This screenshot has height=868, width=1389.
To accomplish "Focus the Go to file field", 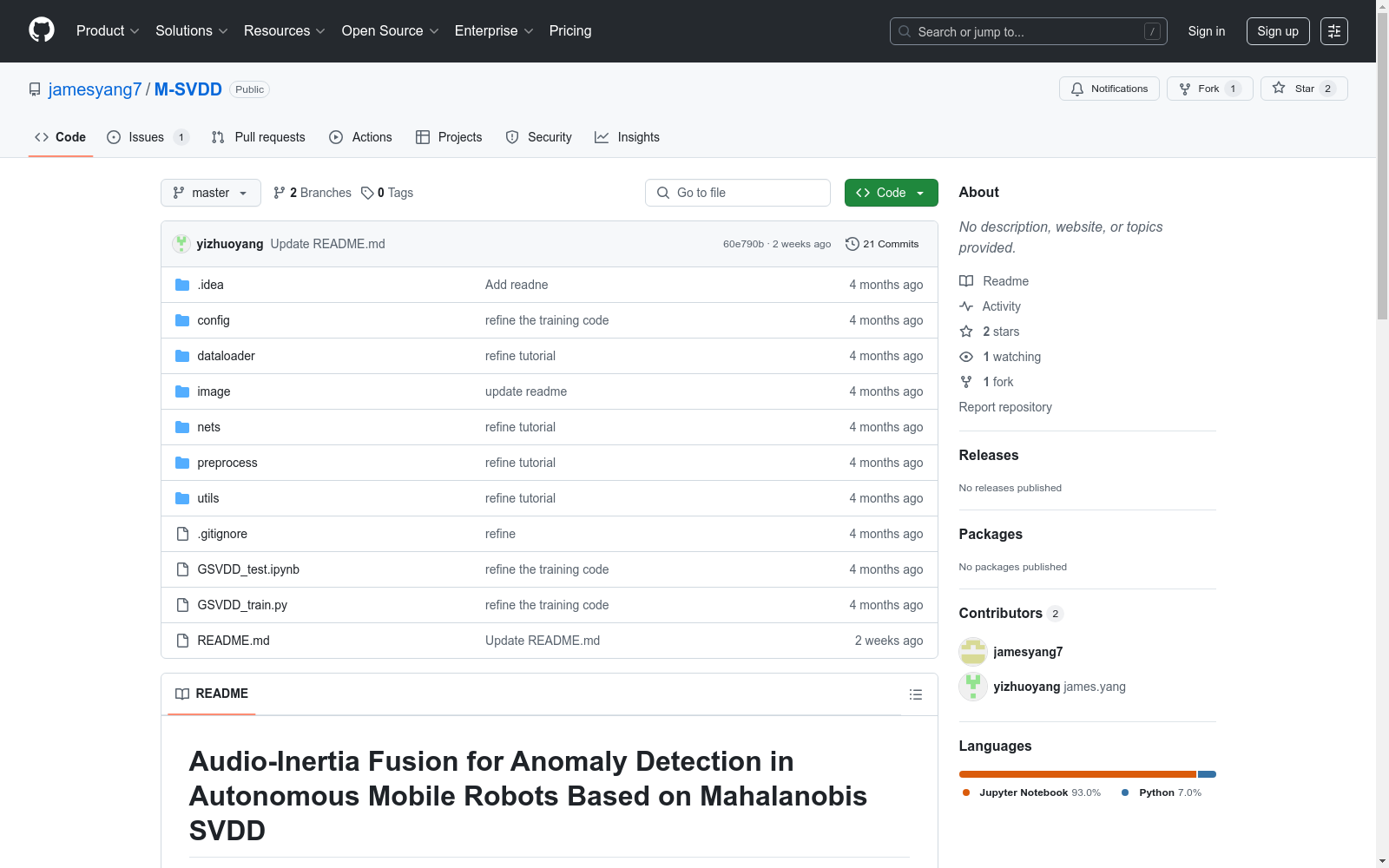I will [x=738, y=193].
